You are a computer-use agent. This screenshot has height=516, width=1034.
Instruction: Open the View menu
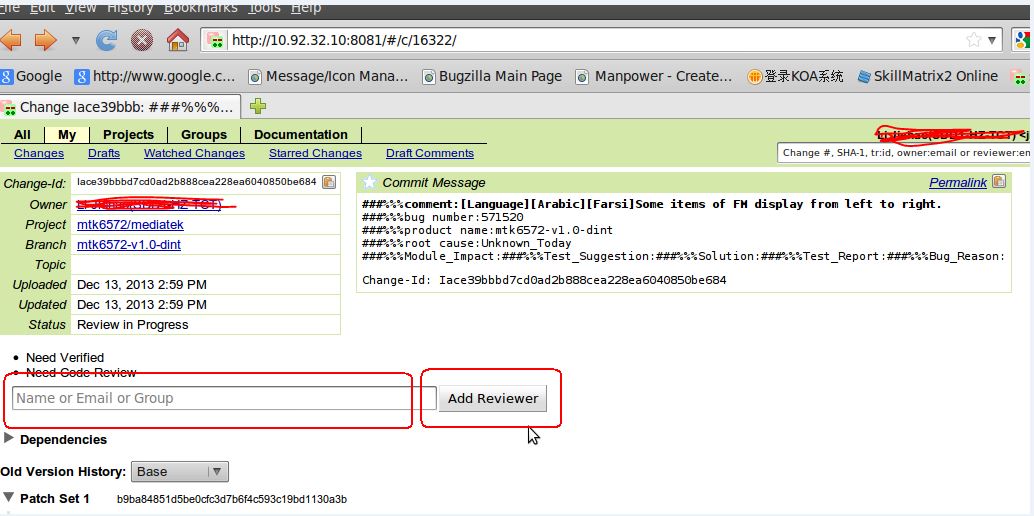(80, 8)
